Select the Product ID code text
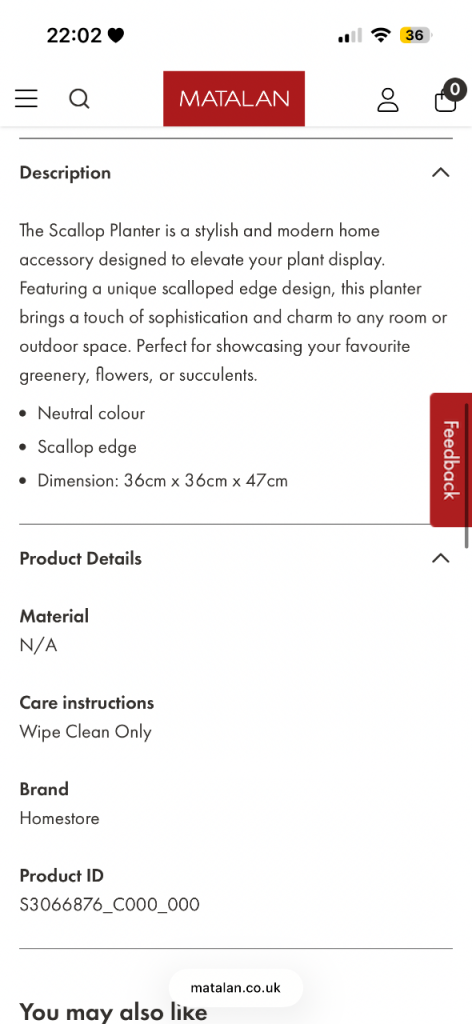Viewport: 472px width, 1024px height. [x=109, y=904]
